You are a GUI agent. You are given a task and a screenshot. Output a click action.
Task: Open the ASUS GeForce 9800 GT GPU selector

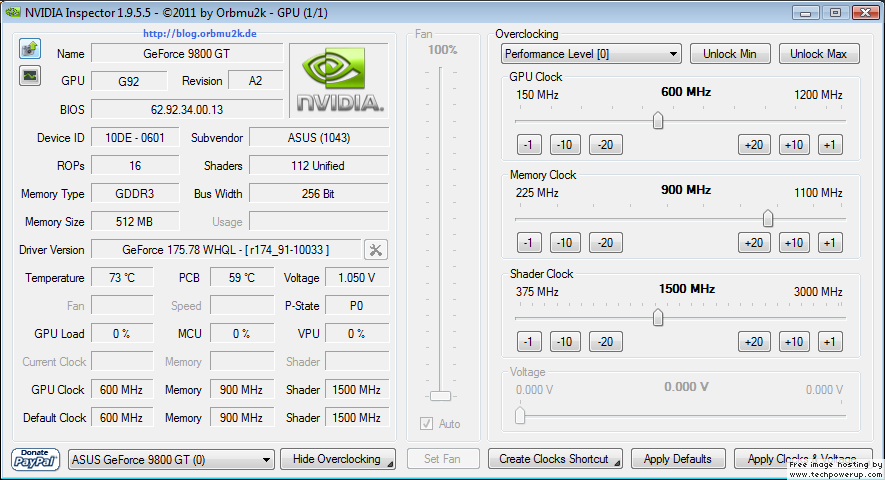click(171, 460)
